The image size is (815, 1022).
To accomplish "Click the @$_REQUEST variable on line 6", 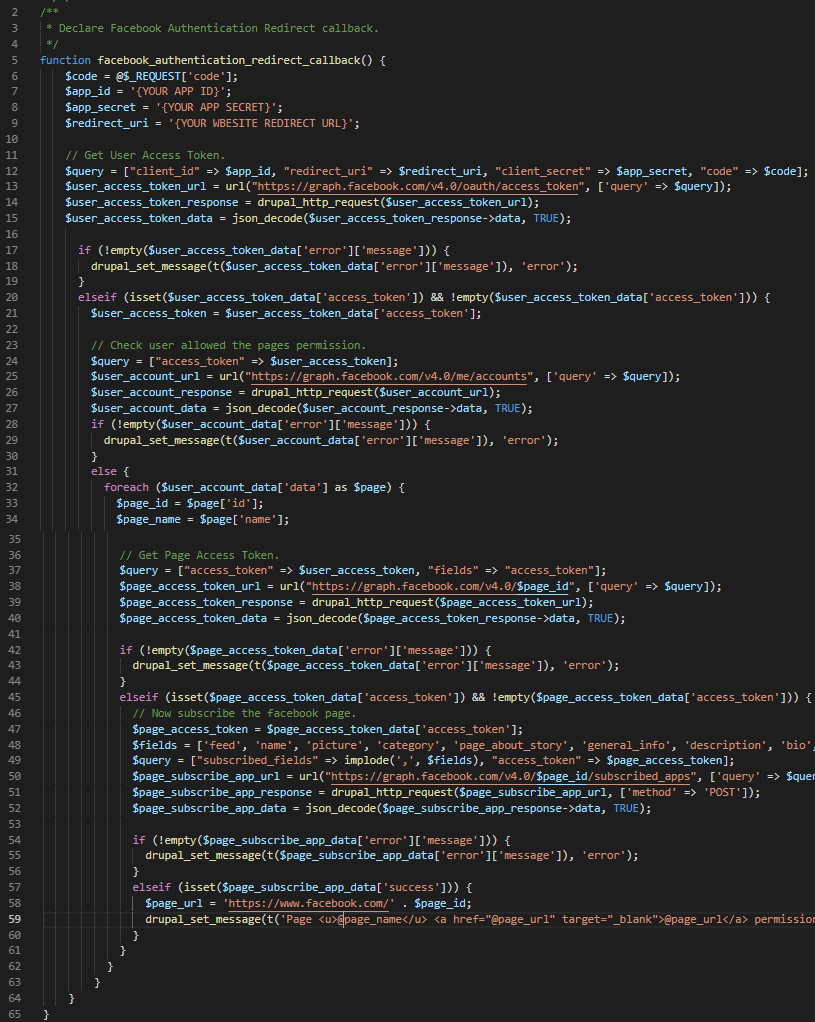I will 148,76.
